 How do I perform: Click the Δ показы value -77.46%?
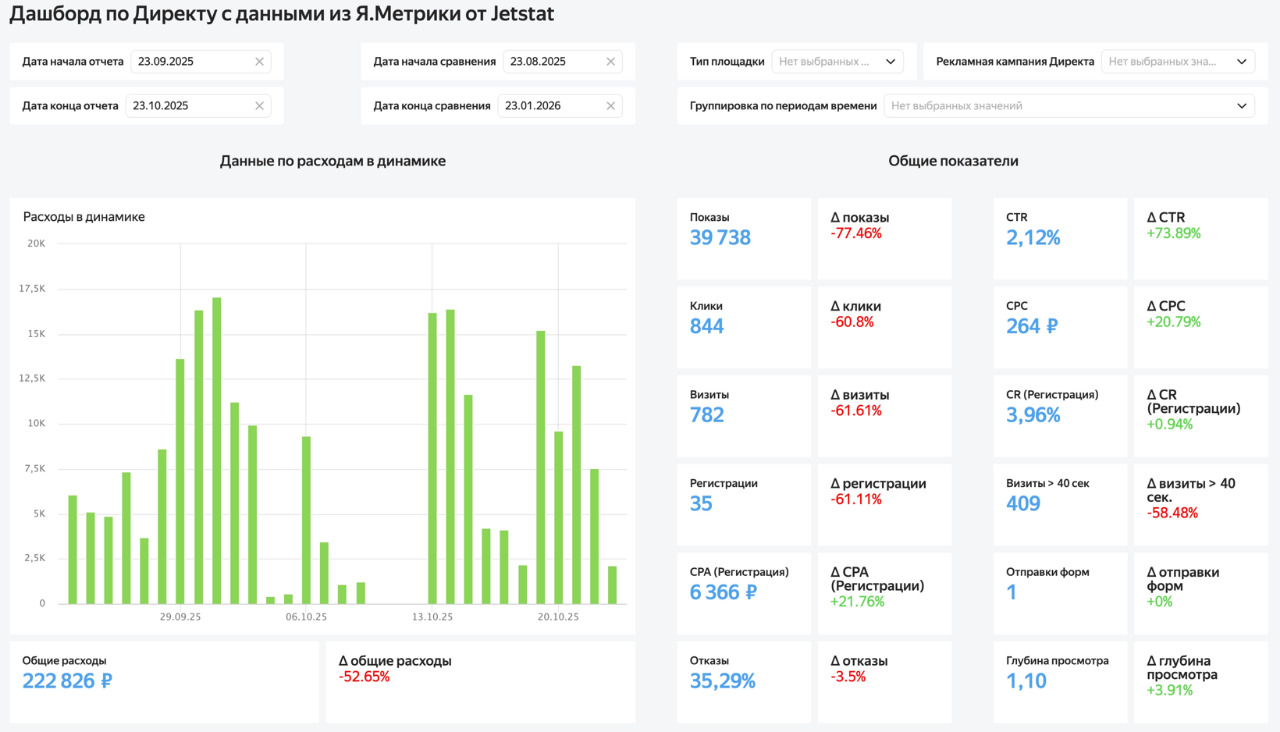[x=856, y=234]
